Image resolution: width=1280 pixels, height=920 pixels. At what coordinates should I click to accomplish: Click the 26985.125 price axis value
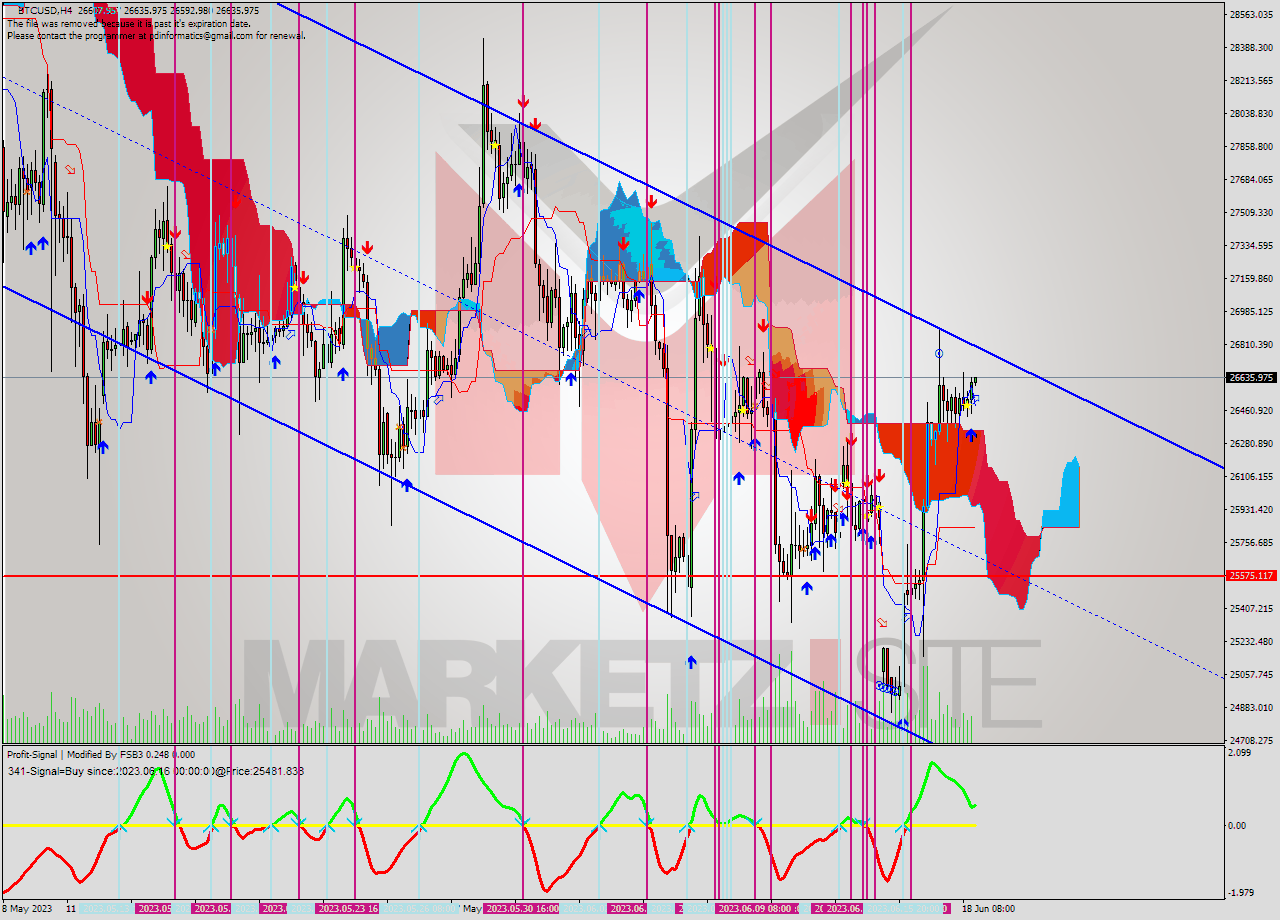pyautogui.click(x=1251, y=311)
